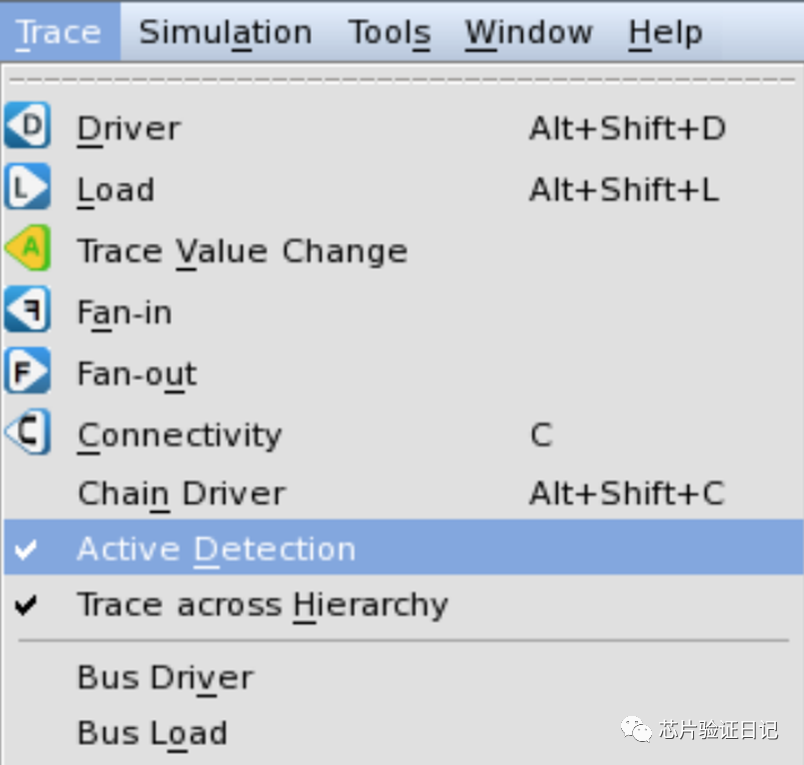This screenshot has height=765, width=804.
Task: Click the Fan-out 'F' icon
Action: pos(27,373)
